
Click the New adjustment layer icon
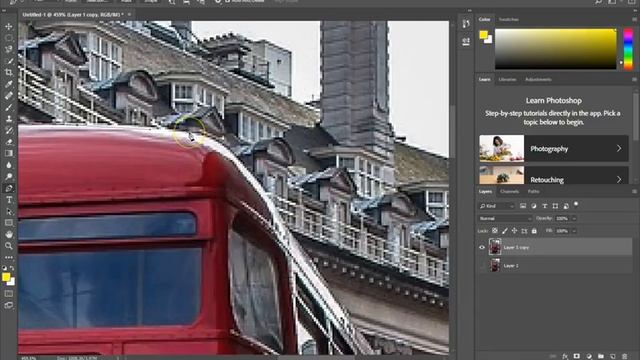click(589, 356)
